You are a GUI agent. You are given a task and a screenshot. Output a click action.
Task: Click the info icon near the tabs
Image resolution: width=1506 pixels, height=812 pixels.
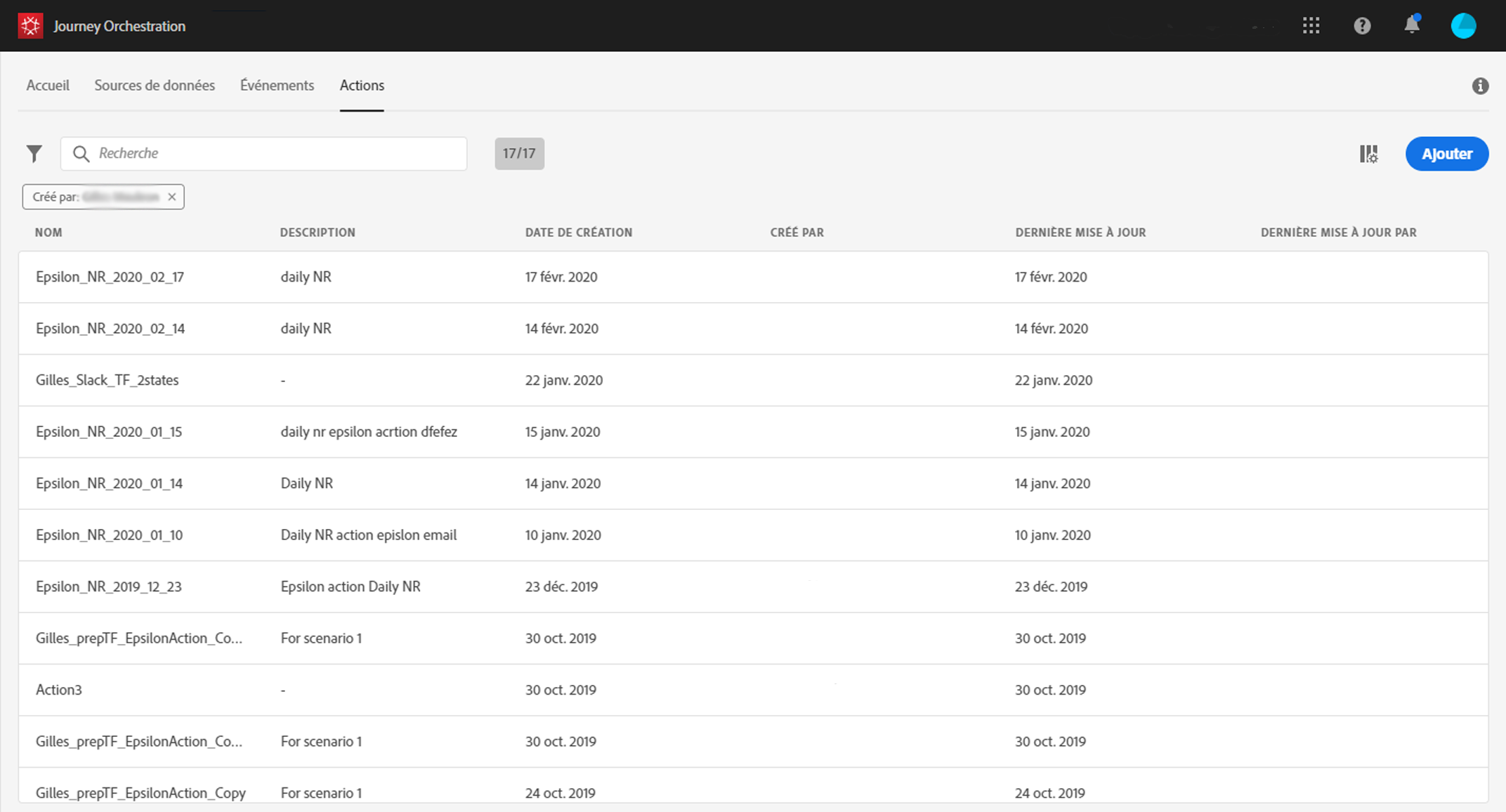[x=1480, y=86]
